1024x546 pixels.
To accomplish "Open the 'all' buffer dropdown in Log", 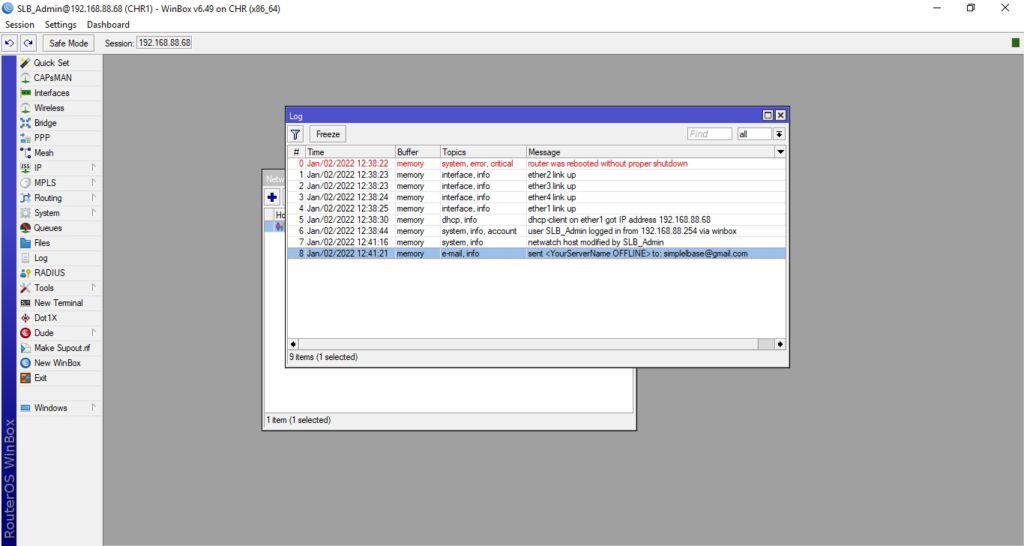I will [x=778, y=134].
